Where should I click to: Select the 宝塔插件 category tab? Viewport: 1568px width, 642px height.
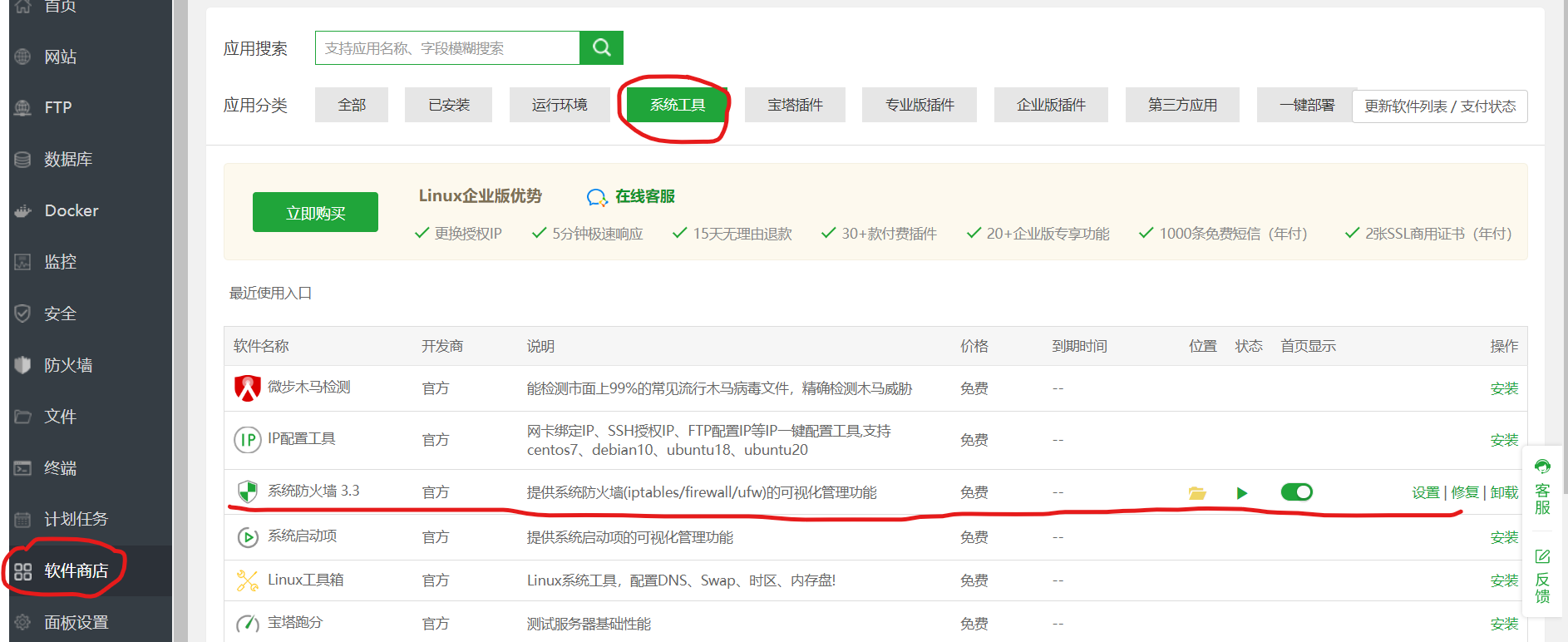(795, 105)
